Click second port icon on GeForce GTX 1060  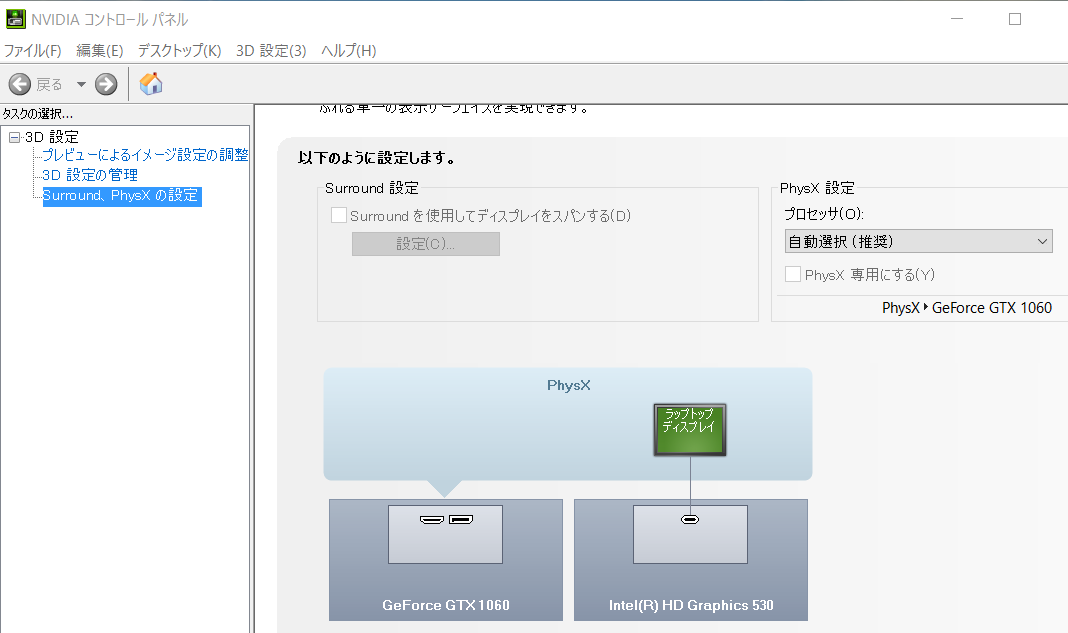[x=461, y=520]
